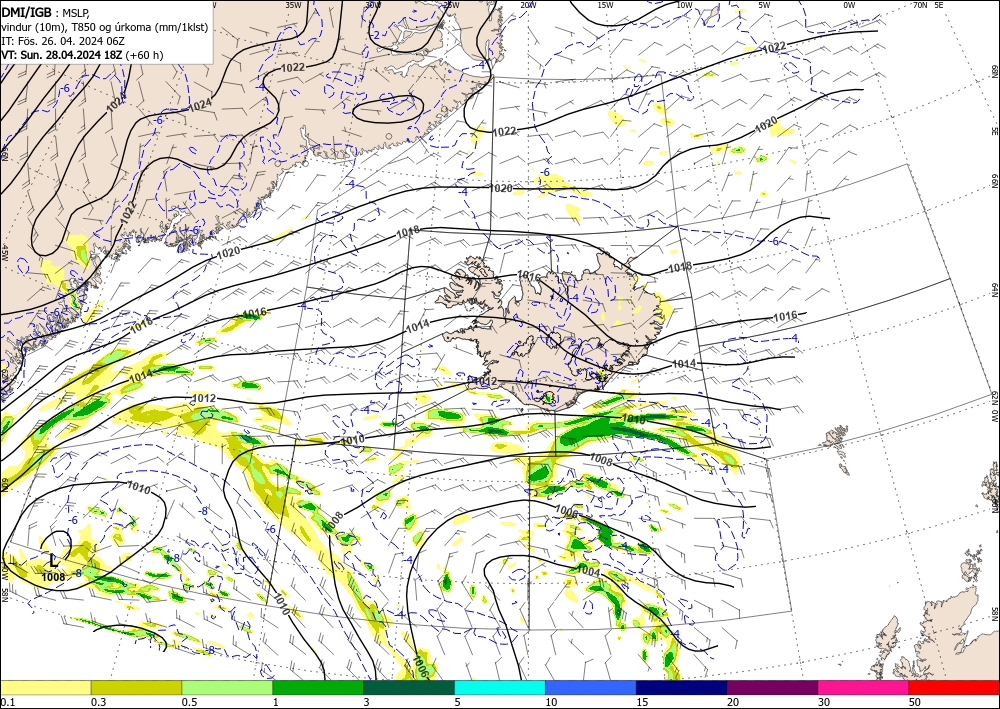Click the "10W" longitude label at top
Viewport: 1000px width, 709px height.
684,4
